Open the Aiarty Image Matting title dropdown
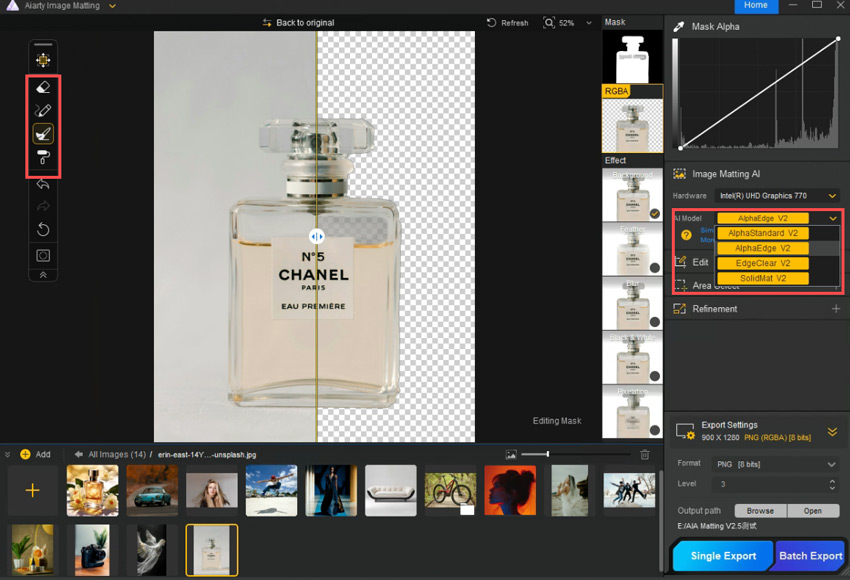Screen dimensions: 850x580 pyautogui.click(x=112, y=6)
